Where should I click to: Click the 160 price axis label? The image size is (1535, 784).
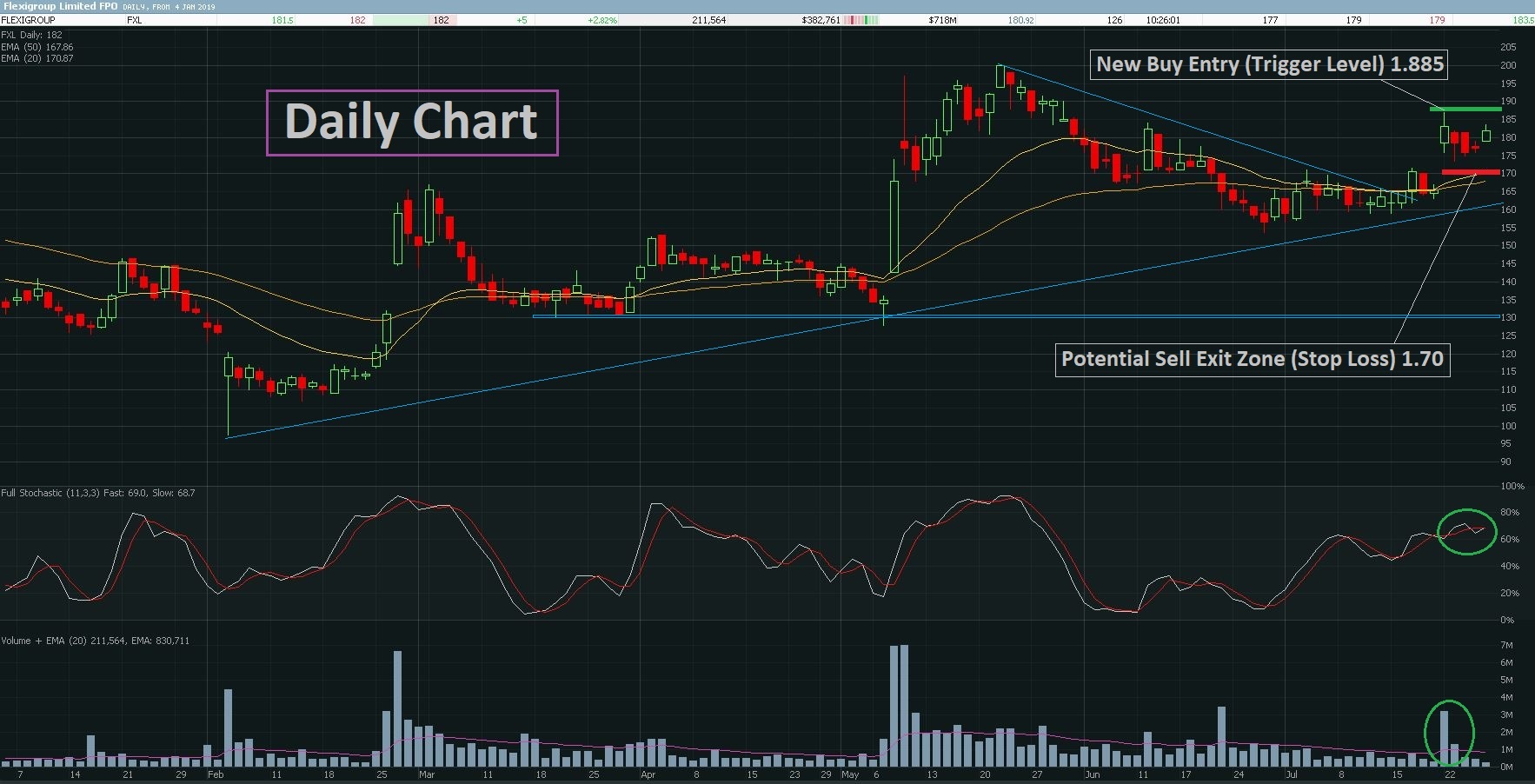(1508, 209)
